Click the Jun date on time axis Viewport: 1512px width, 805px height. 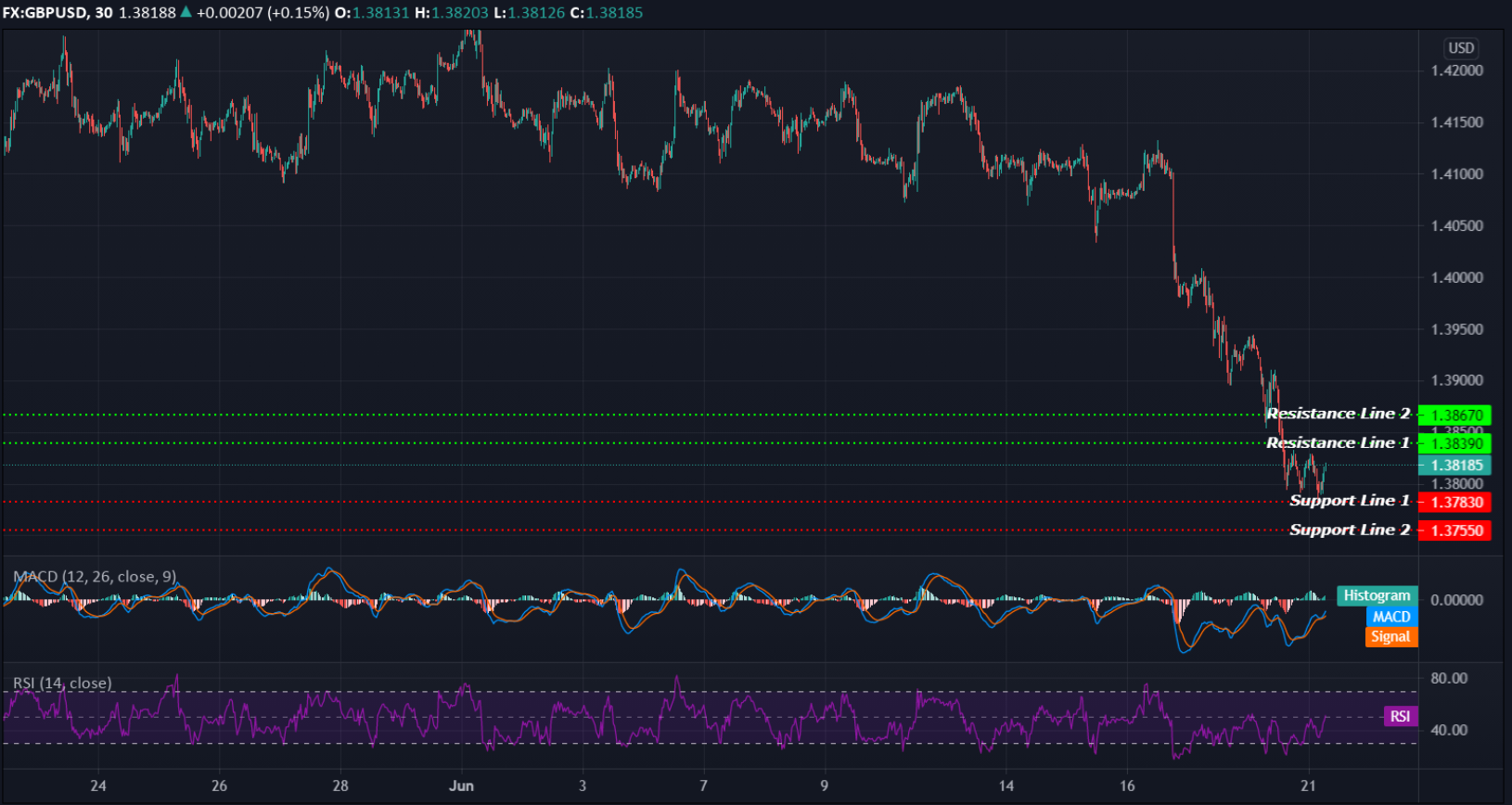[x=461, y=786]
